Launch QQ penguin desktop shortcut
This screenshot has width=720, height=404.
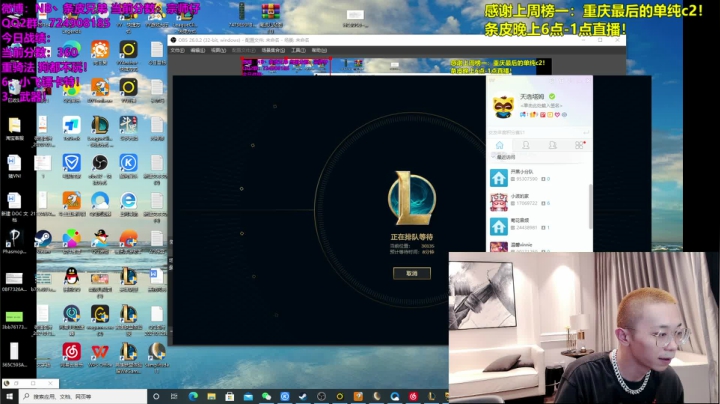pos(72,276)
